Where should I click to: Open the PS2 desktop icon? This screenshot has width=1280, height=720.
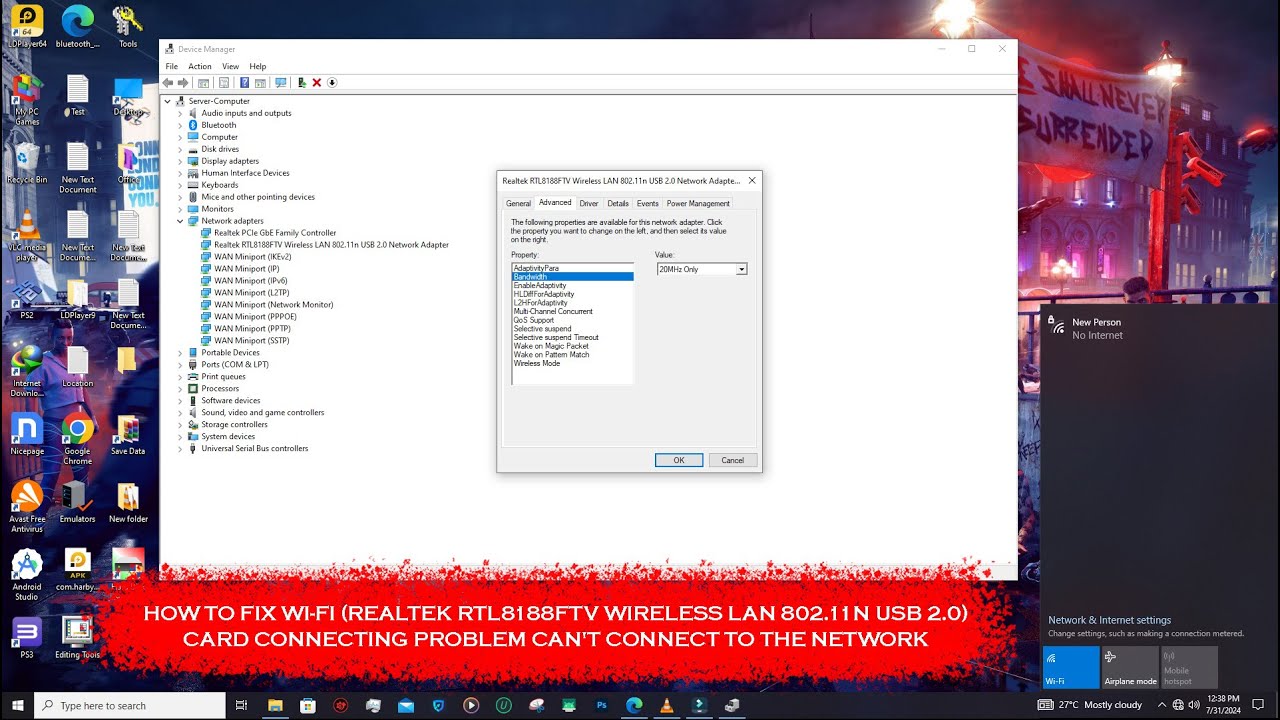27,298
